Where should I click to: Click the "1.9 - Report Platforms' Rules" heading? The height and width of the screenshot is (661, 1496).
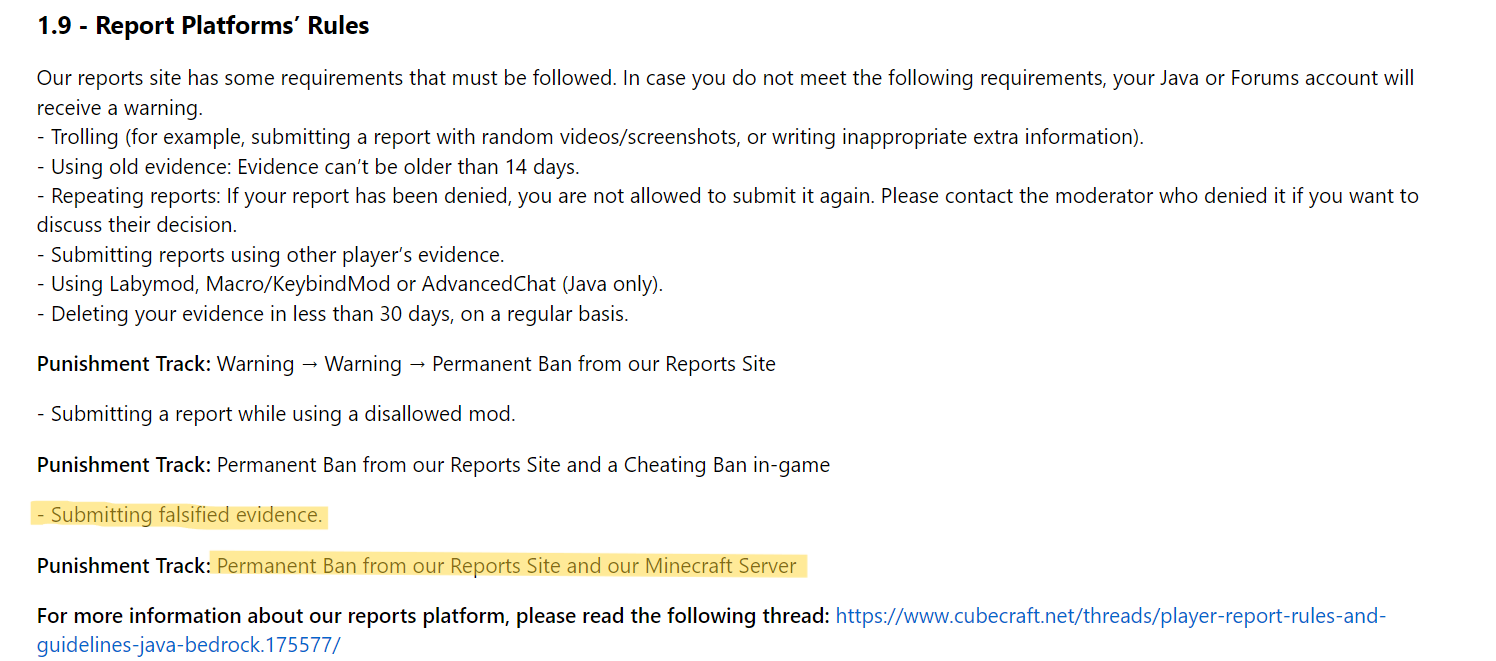coord(203,26)
